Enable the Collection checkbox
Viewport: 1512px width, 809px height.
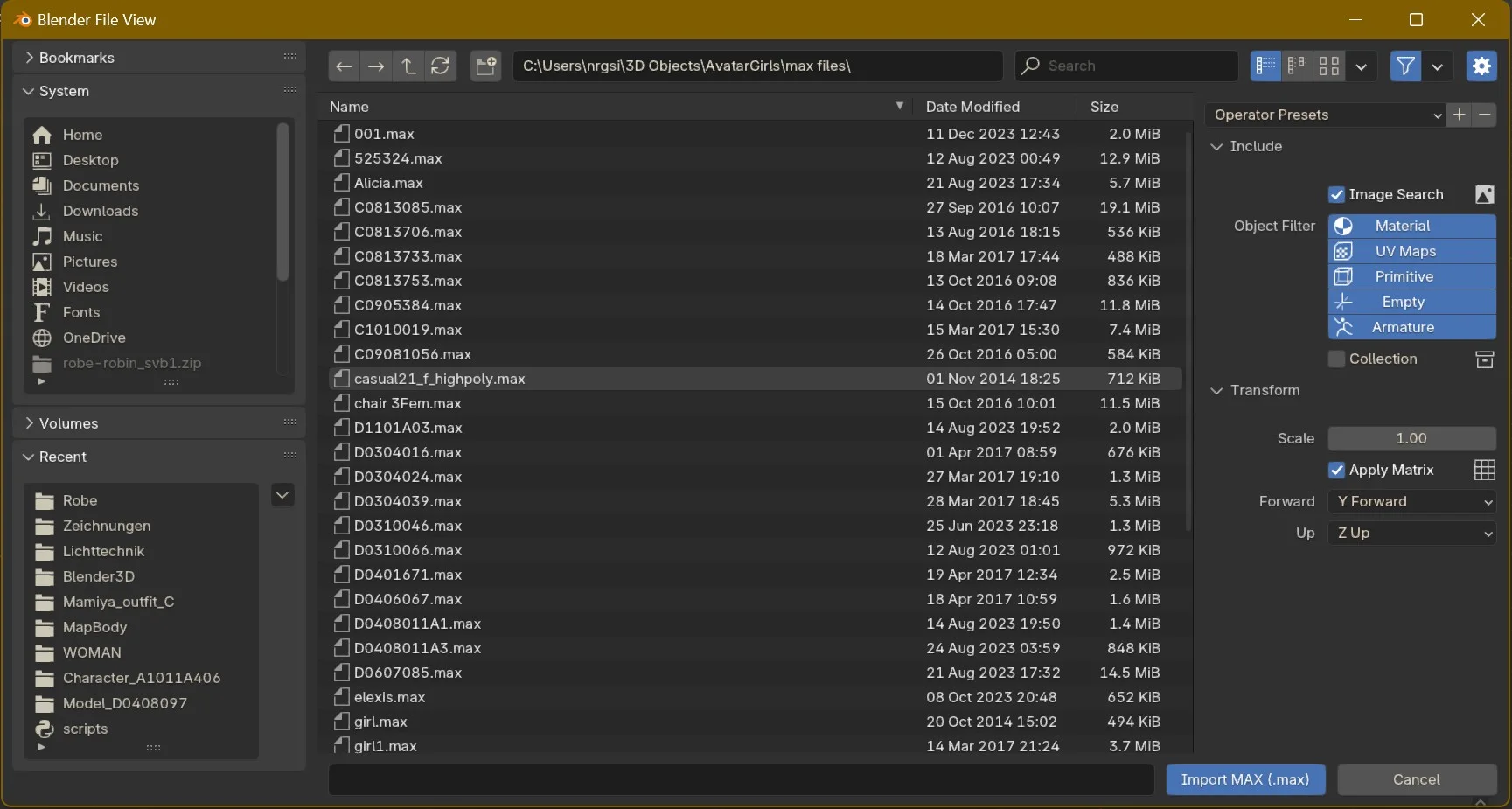(x=1336, y=359)
